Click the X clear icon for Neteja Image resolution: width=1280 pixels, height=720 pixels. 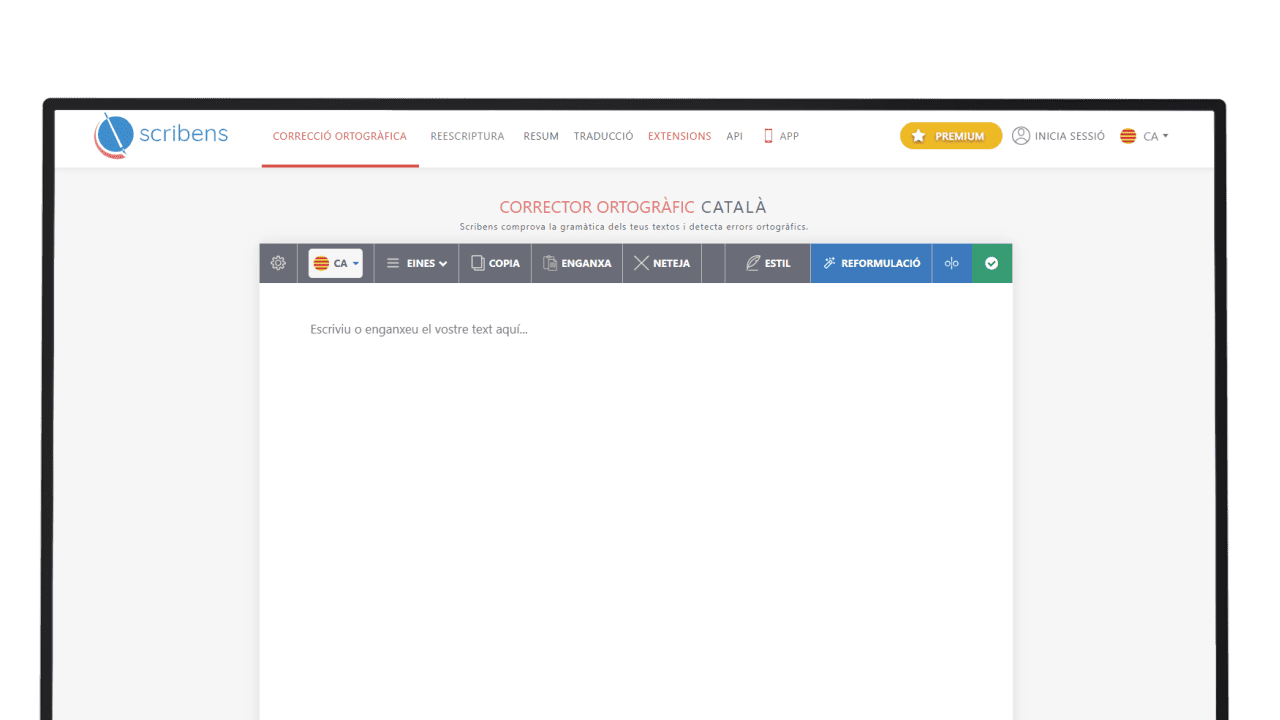641,263
